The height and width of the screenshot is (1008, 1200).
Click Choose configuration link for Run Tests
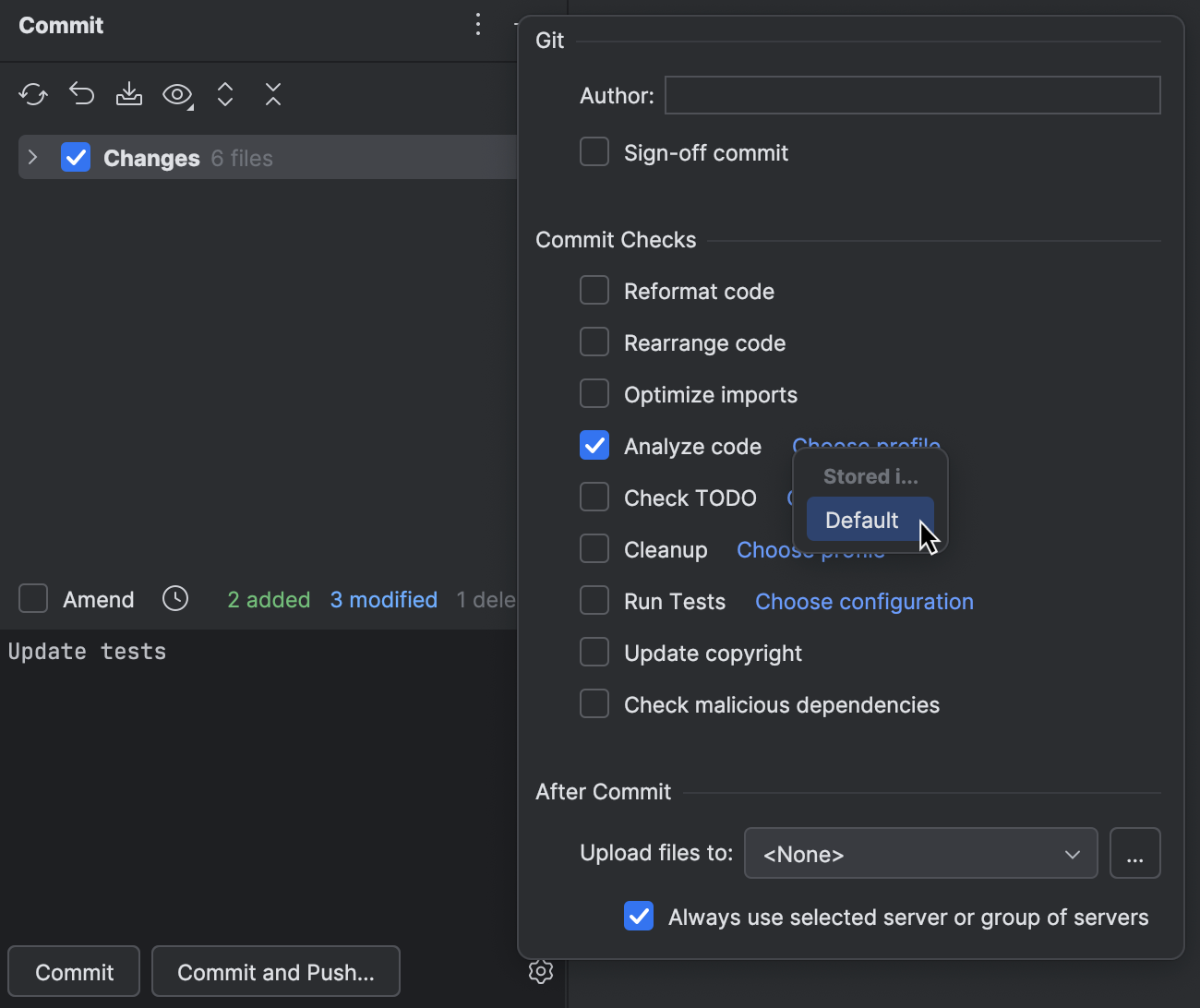click(x=864, y=602)
